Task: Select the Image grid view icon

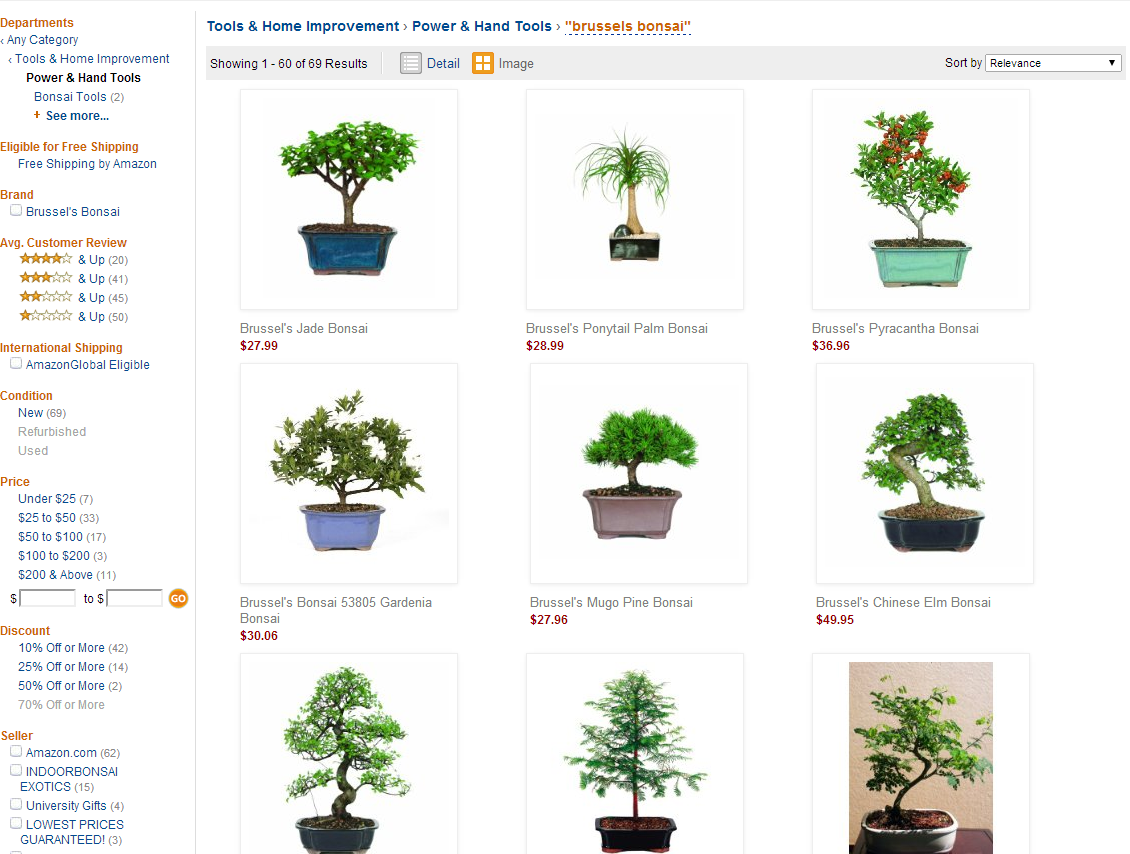Action: point(483,63)
